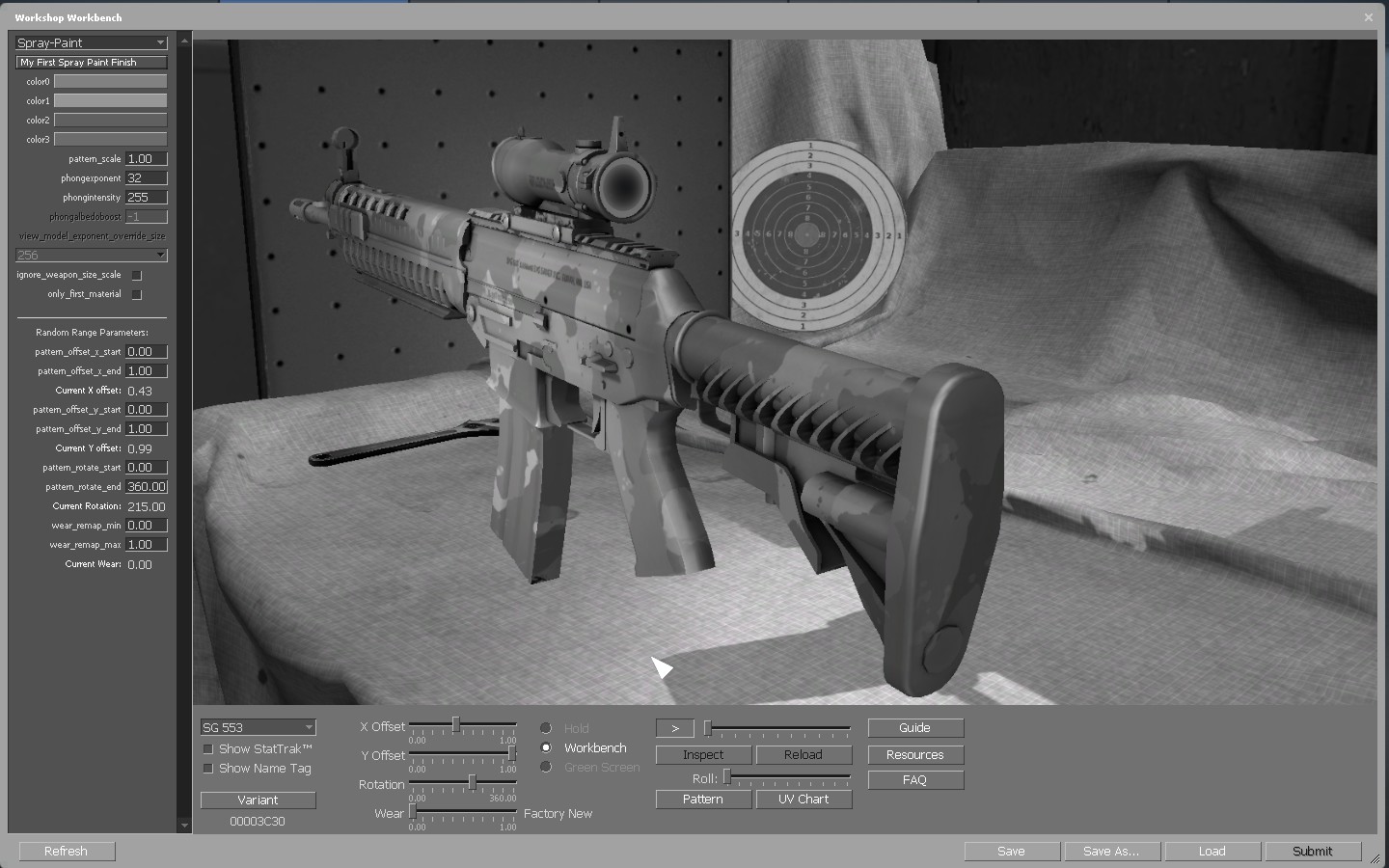1389x868 pixels.
Task: Click the pattern_rotate_start field
Action: 147,468
